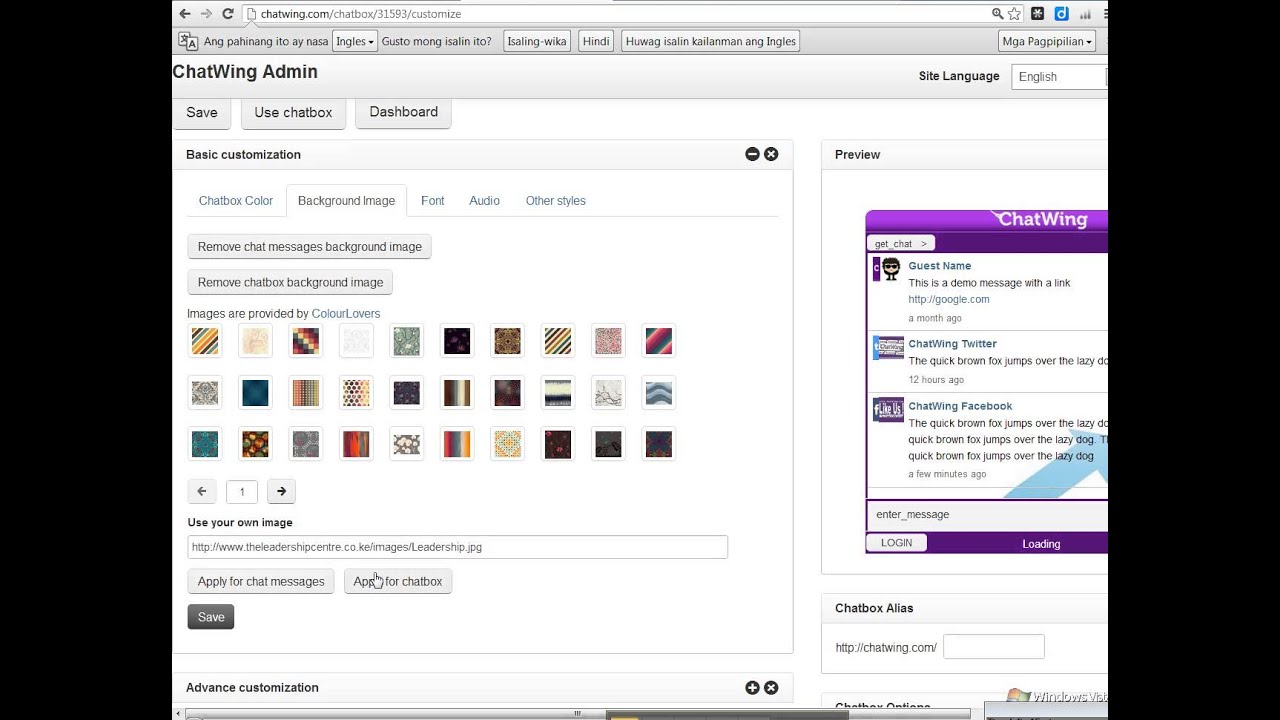Click Remove chat messages background image
The image size is (1280, 720).
coord(310,246)
